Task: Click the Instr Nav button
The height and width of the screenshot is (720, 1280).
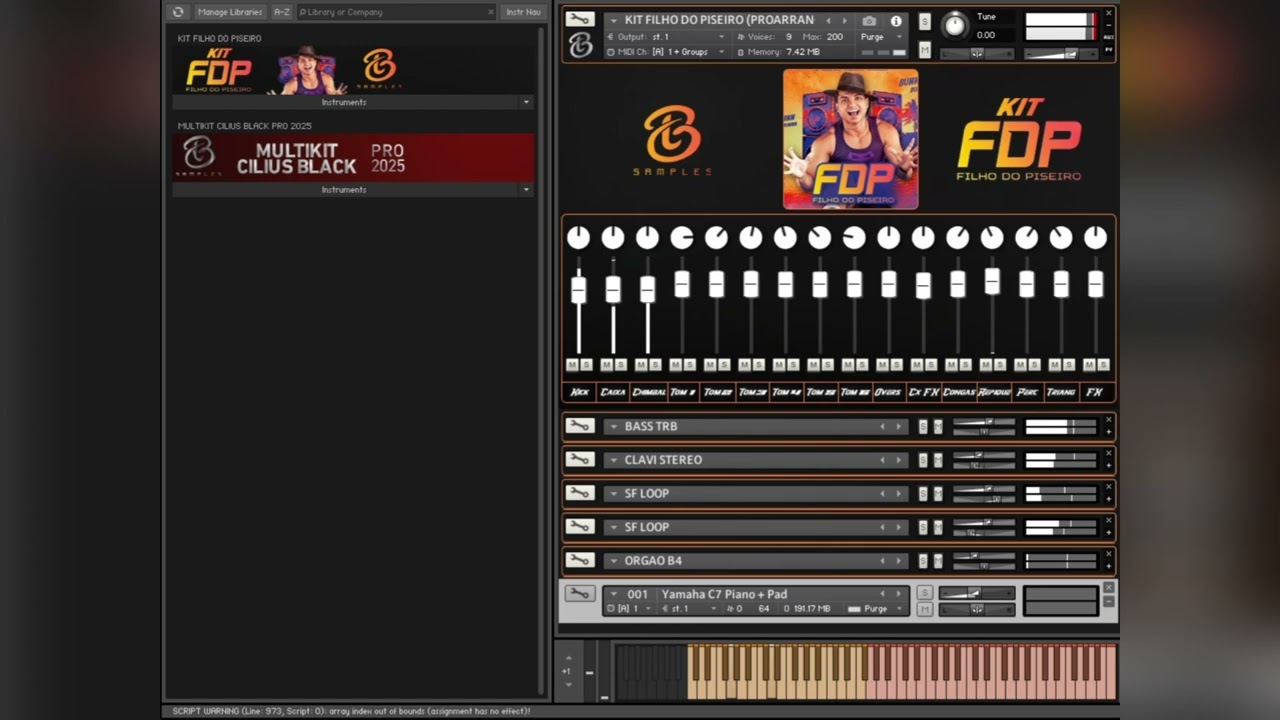Action: 523,12
